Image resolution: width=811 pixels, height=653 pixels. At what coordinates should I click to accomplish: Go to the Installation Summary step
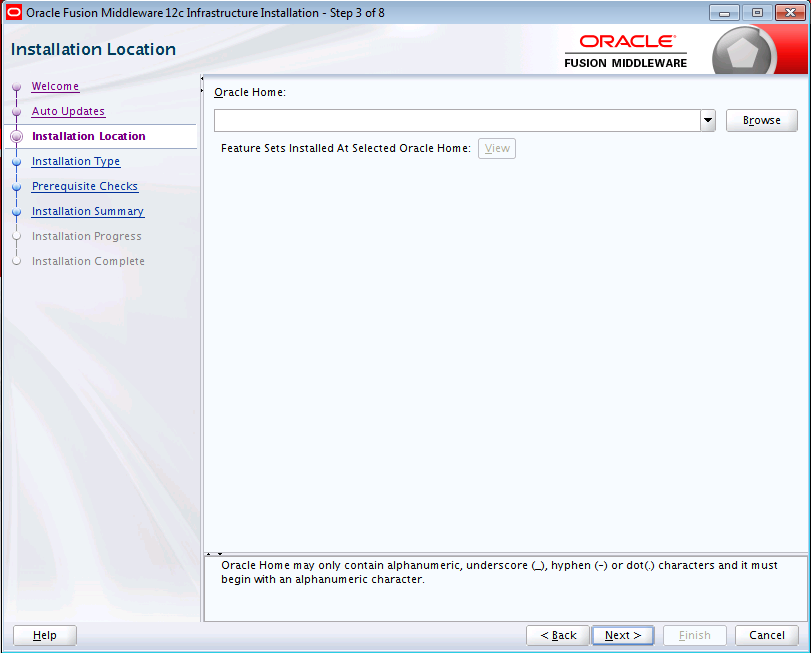click(x=88, y=211)
